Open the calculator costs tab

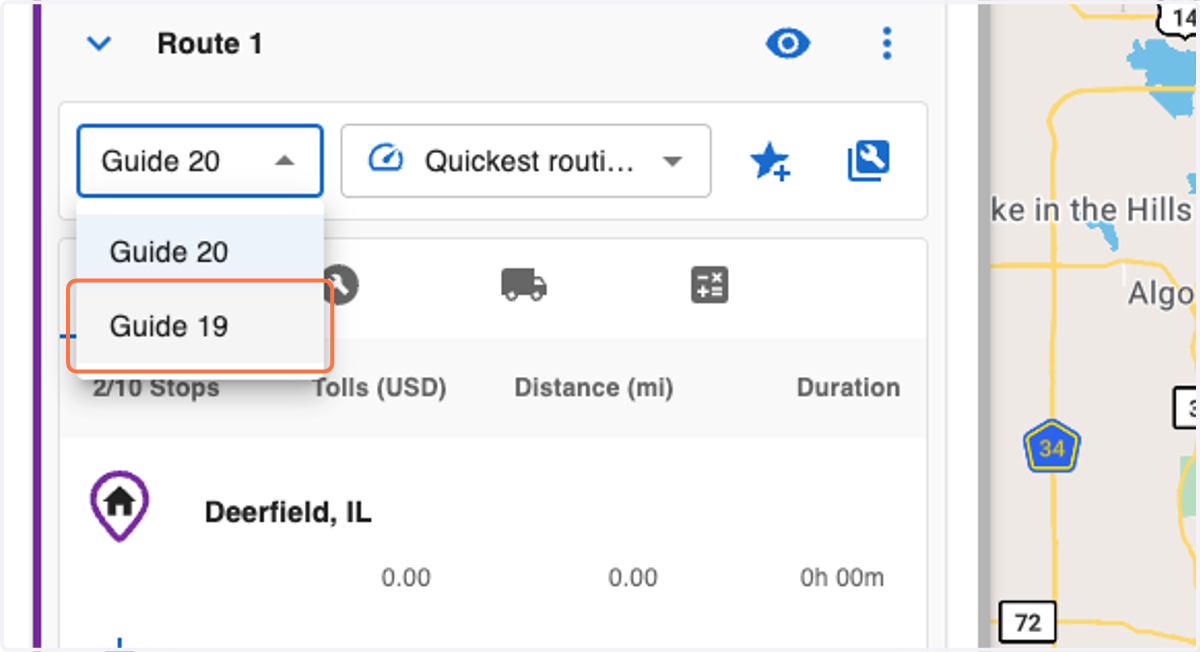[710, 286]
